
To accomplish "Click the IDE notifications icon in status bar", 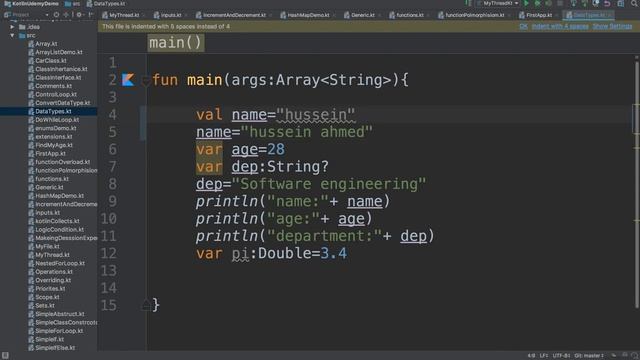I will (635, 356).
